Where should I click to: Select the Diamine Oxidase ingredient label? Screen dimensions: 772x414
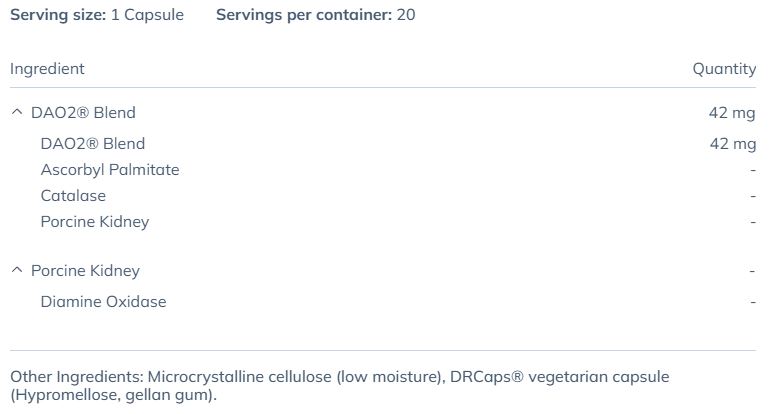tap(103, 302)
